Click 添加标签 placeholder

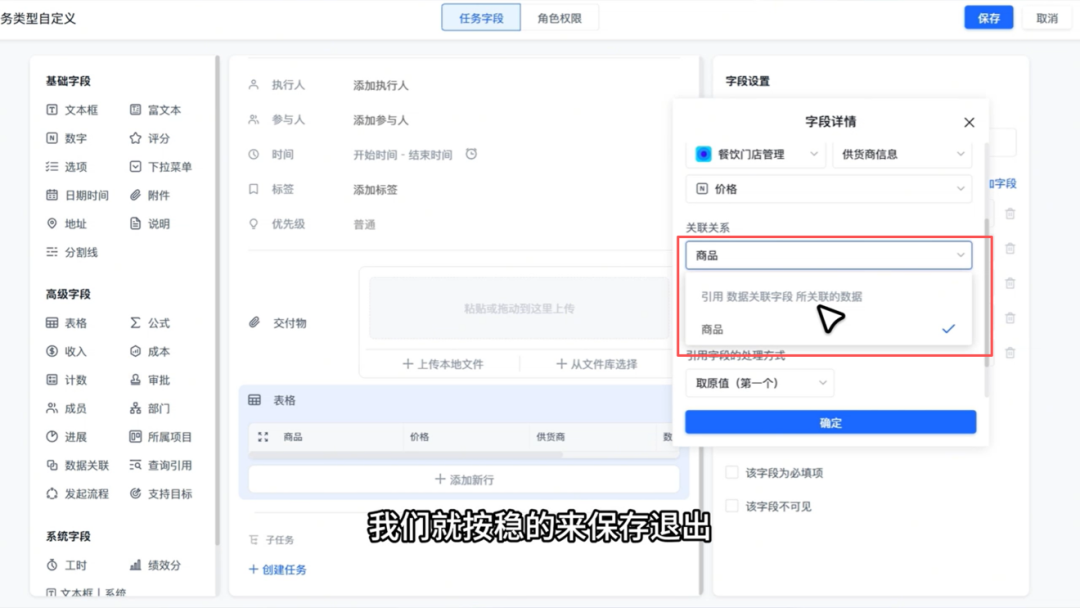click(x=375, y=189)
